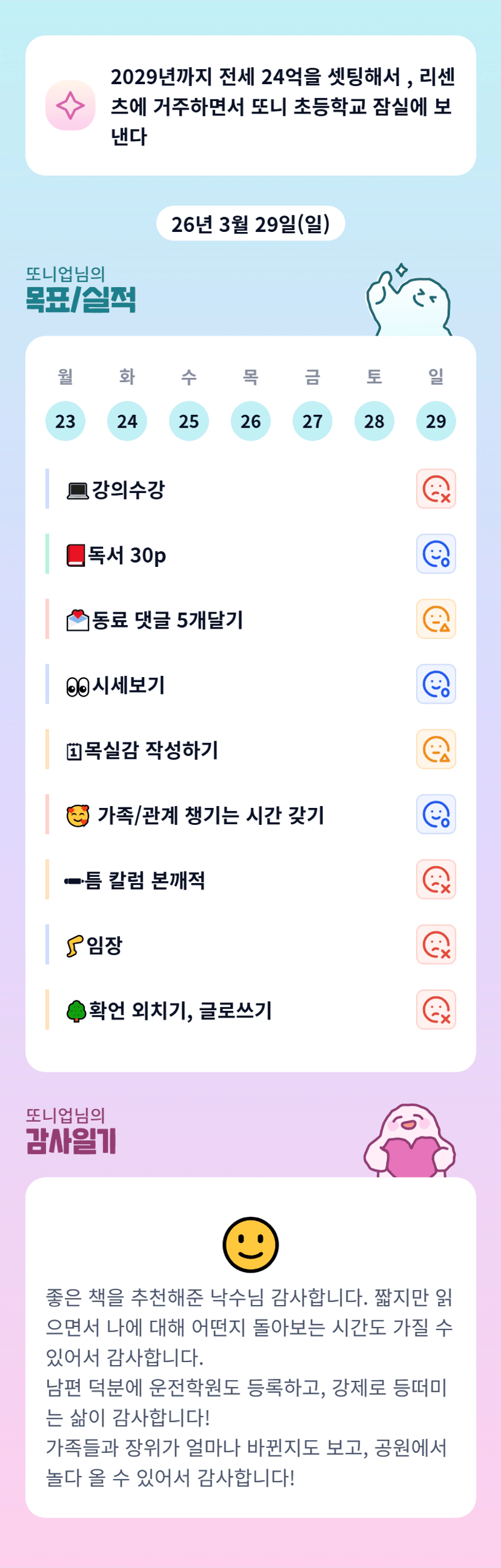Click the sad face status for 임장

pos(436,945)
